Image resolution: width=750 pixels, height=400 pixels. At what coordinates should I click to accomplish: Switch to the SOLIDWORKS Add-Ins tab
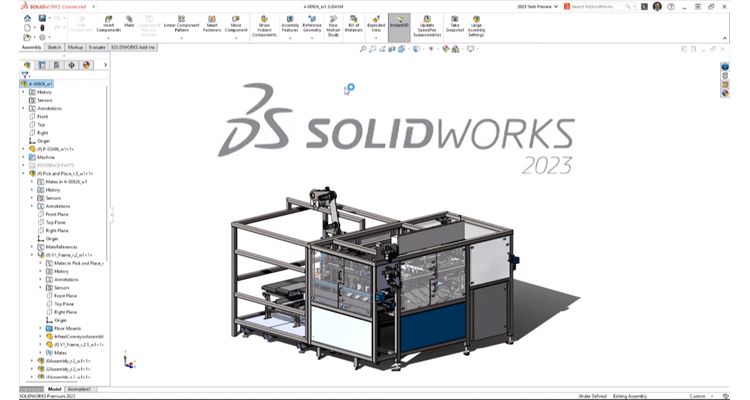133,47
